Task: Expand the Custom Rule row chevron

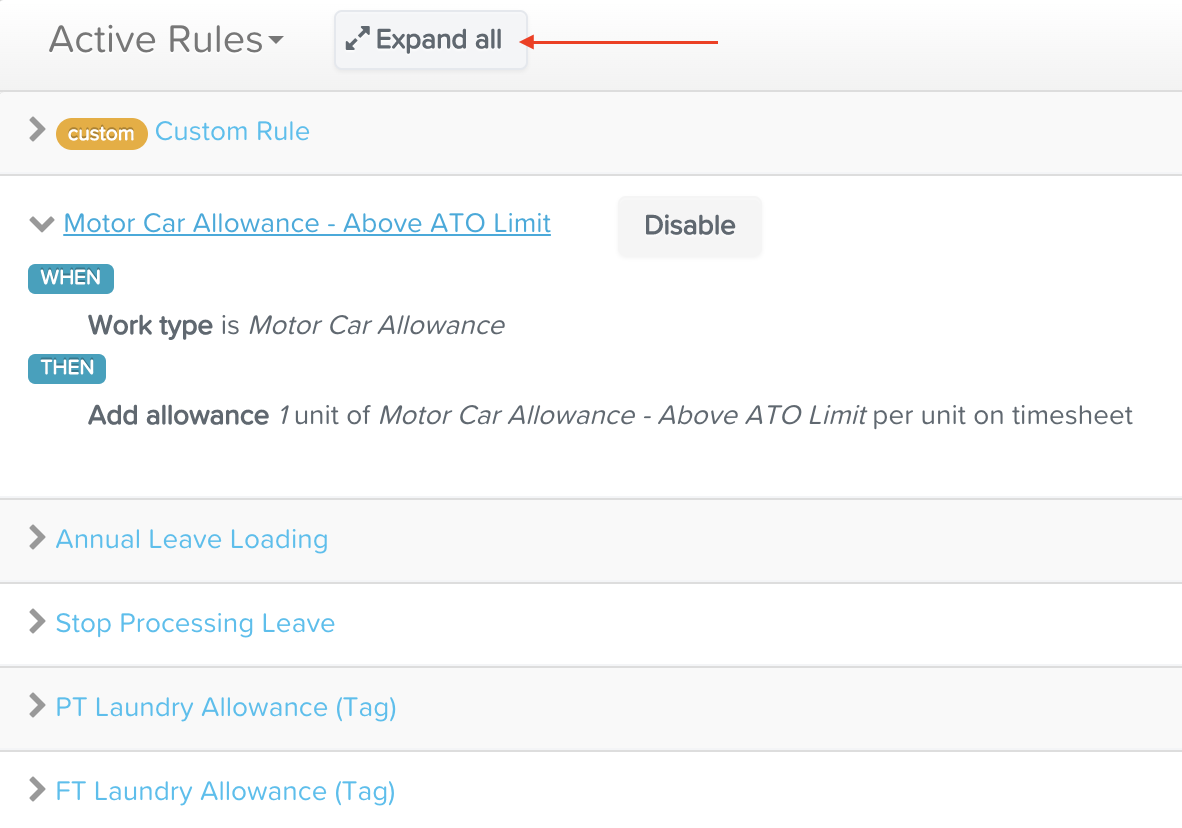Action: pos(38,130)
